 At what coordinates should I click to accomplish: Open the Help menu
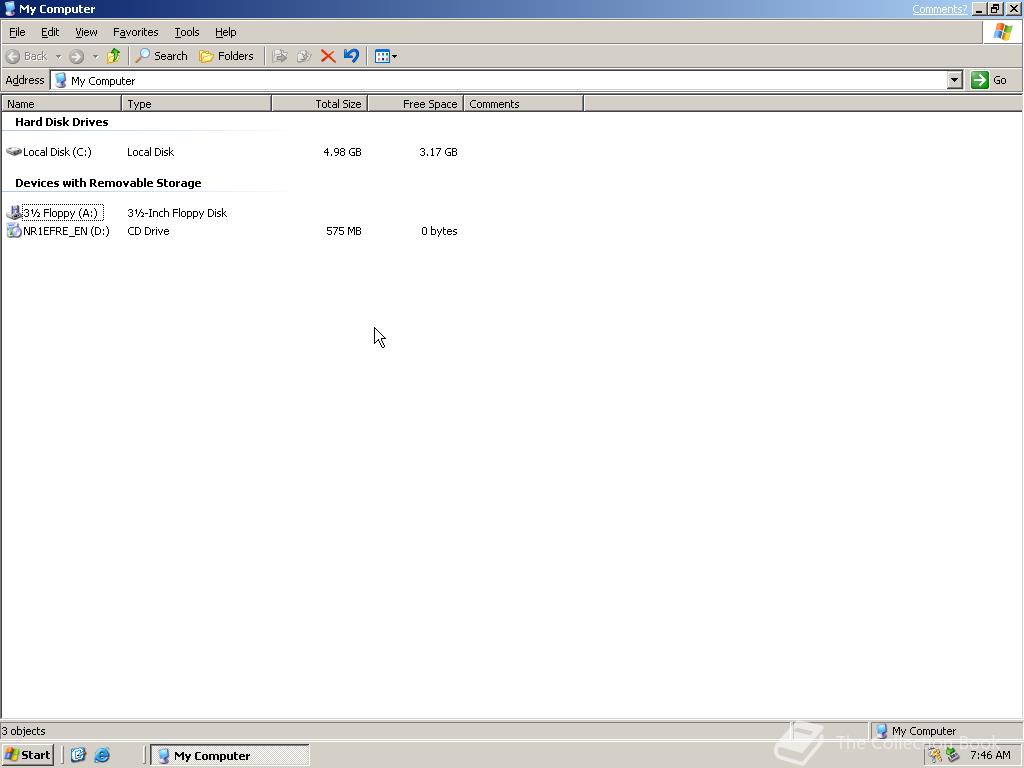point(225,32)
